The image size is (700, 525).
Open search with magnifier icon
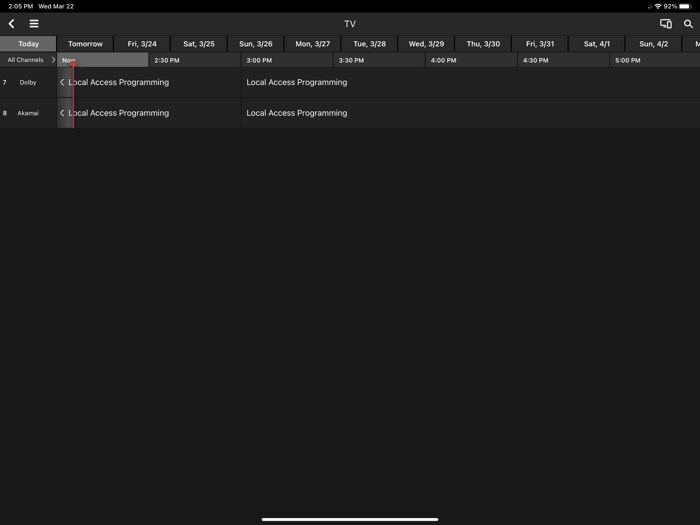pyautogui.click(x=688, y=24)
